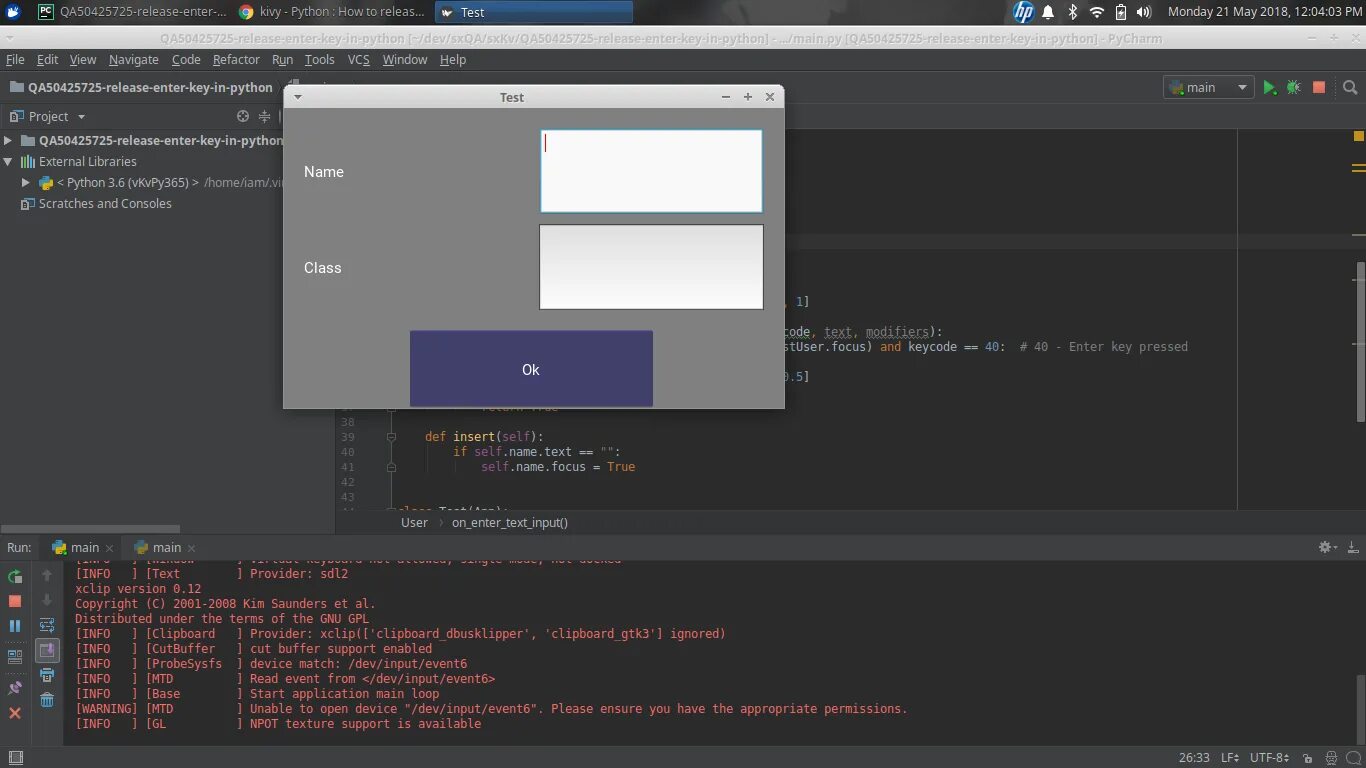Viewport: 1366px width, 768px height.
Task: Click the inspector icon in the status bar
Action: (x=1331, y=758)
